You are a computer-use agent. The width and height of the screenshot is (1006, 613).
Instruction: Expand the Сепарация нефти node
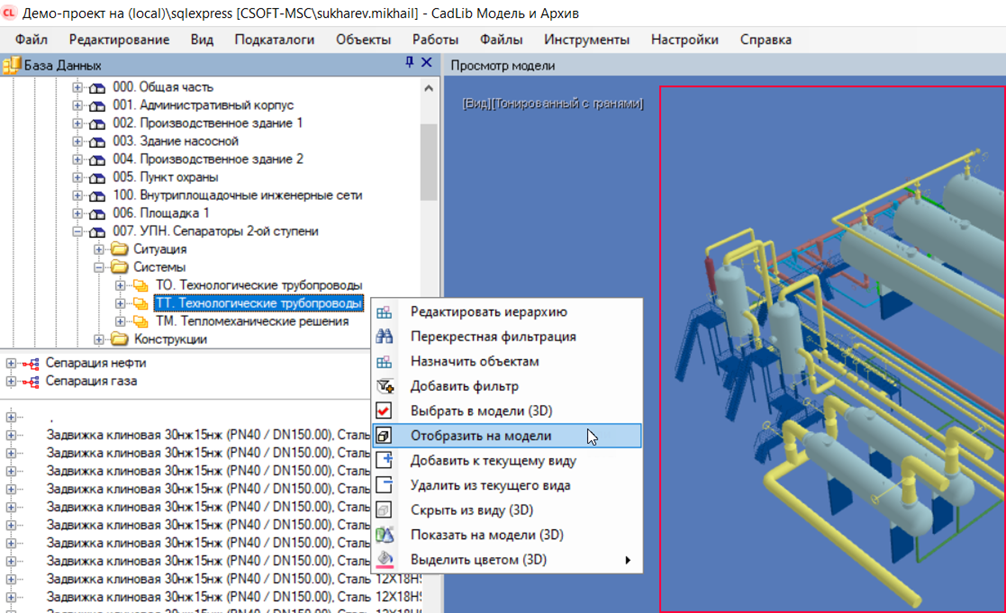[11, 363]
